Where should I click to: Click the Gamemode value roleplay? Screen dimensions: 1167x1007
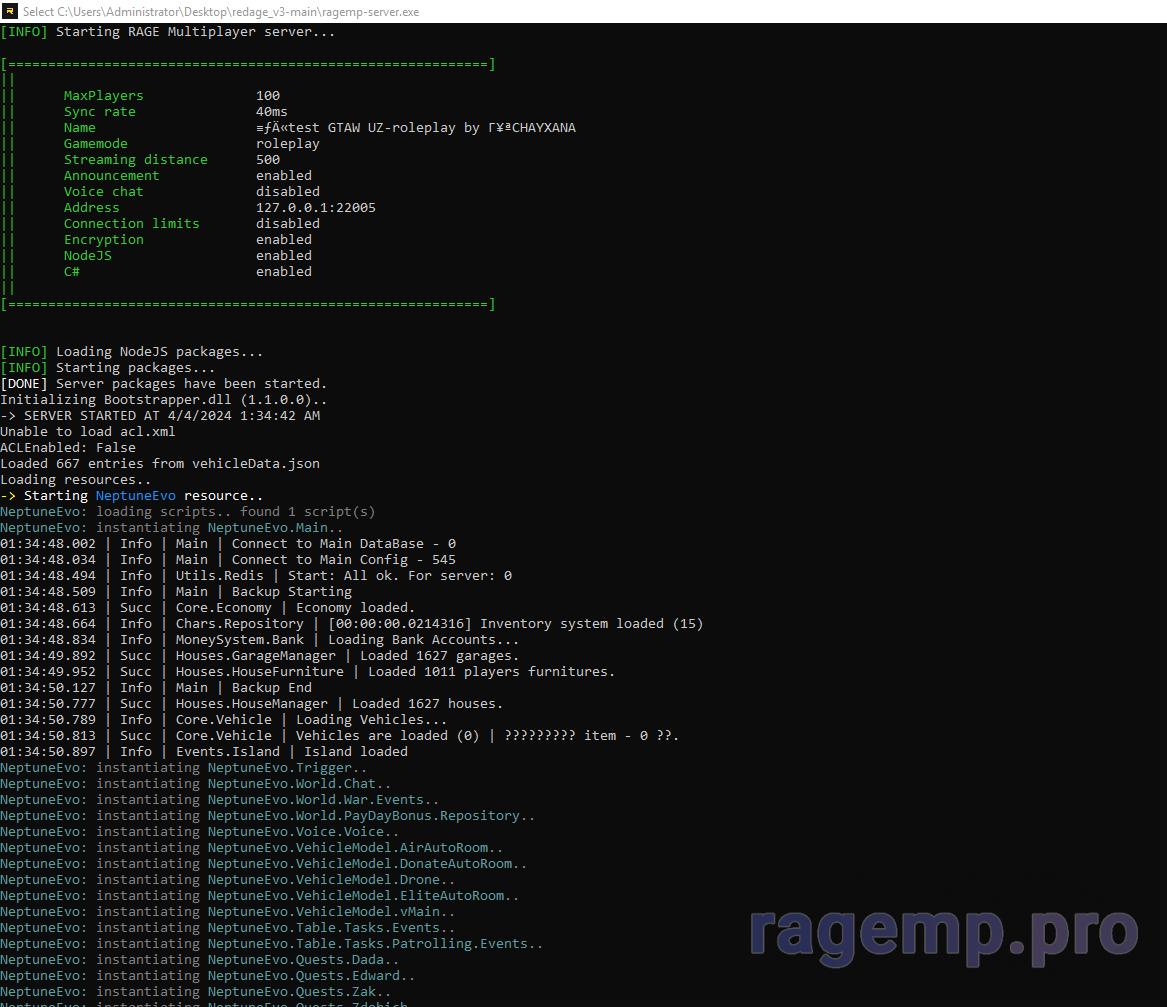point(288,144)
